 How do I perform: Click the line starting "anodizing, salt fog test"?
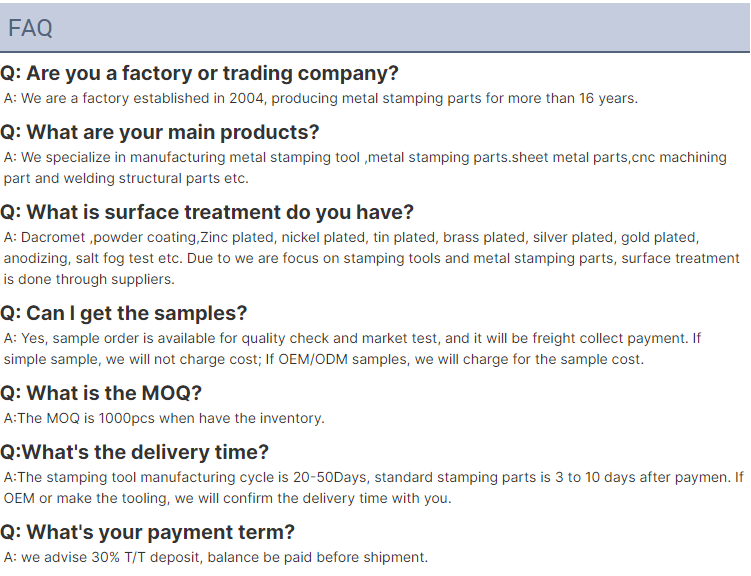(x=371, y=258)
